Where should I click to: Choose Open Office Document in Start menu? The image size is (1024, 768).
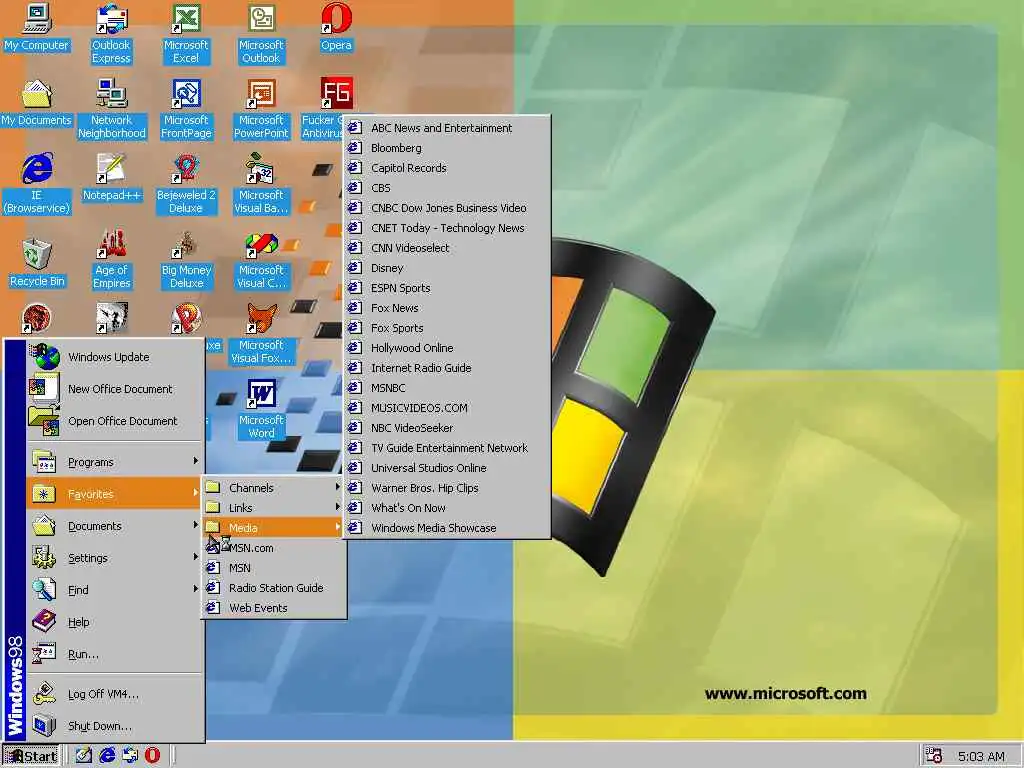coord(115,421)
